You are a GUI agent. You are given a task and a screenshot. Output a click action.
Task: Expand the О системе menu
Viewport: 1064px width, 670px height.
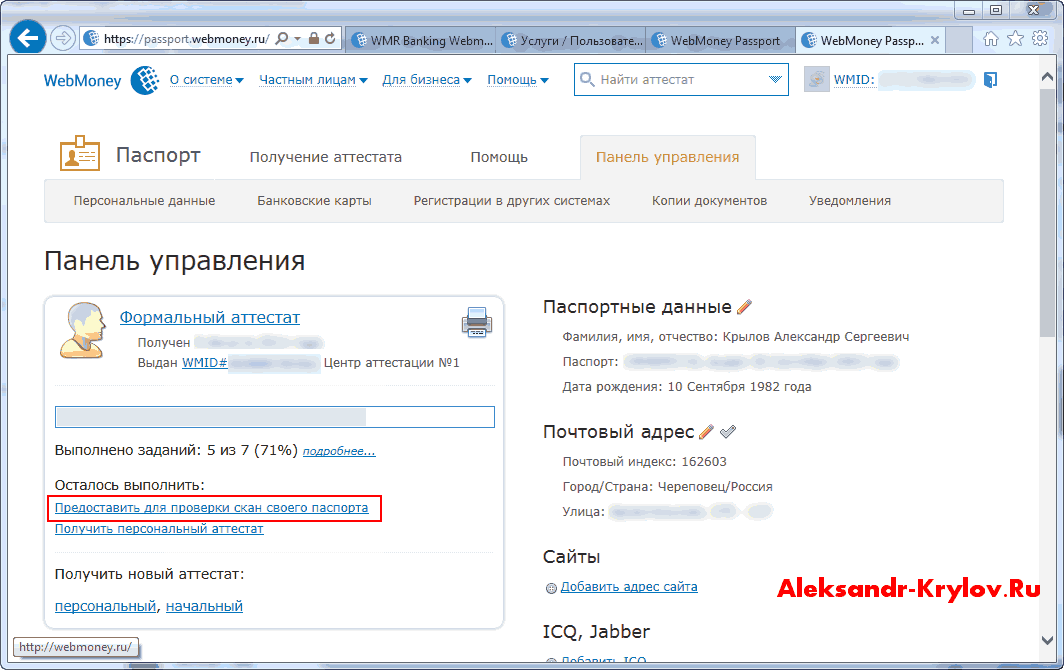(206, 80)
